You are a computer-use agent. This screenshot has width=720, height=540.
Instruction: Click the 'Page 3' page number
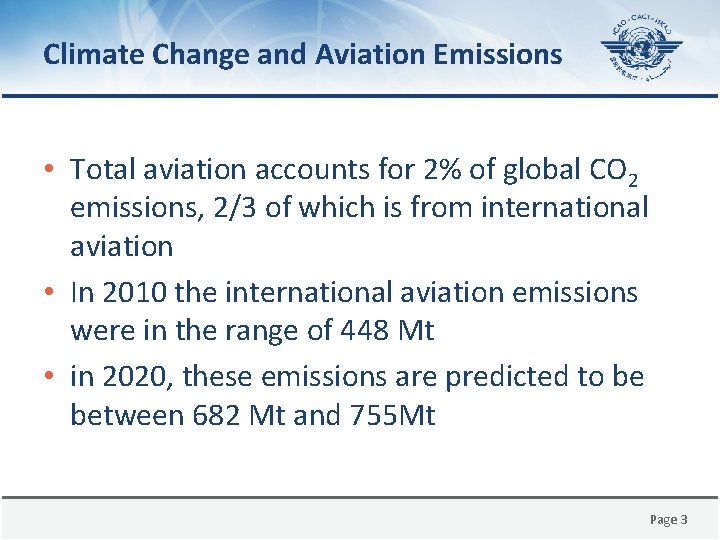click(x=668, y=519)
